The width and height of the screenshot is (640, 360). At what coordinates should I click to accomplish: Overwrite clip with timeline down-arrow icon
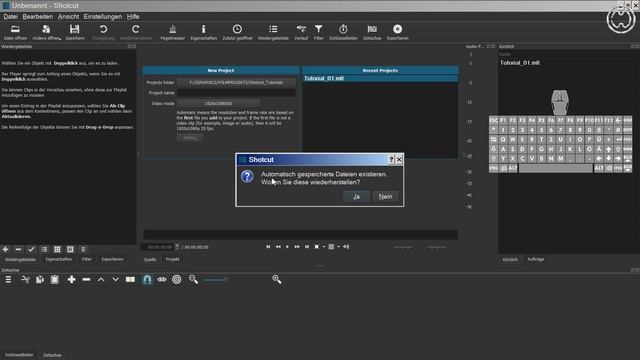click(x=116, y=280)
